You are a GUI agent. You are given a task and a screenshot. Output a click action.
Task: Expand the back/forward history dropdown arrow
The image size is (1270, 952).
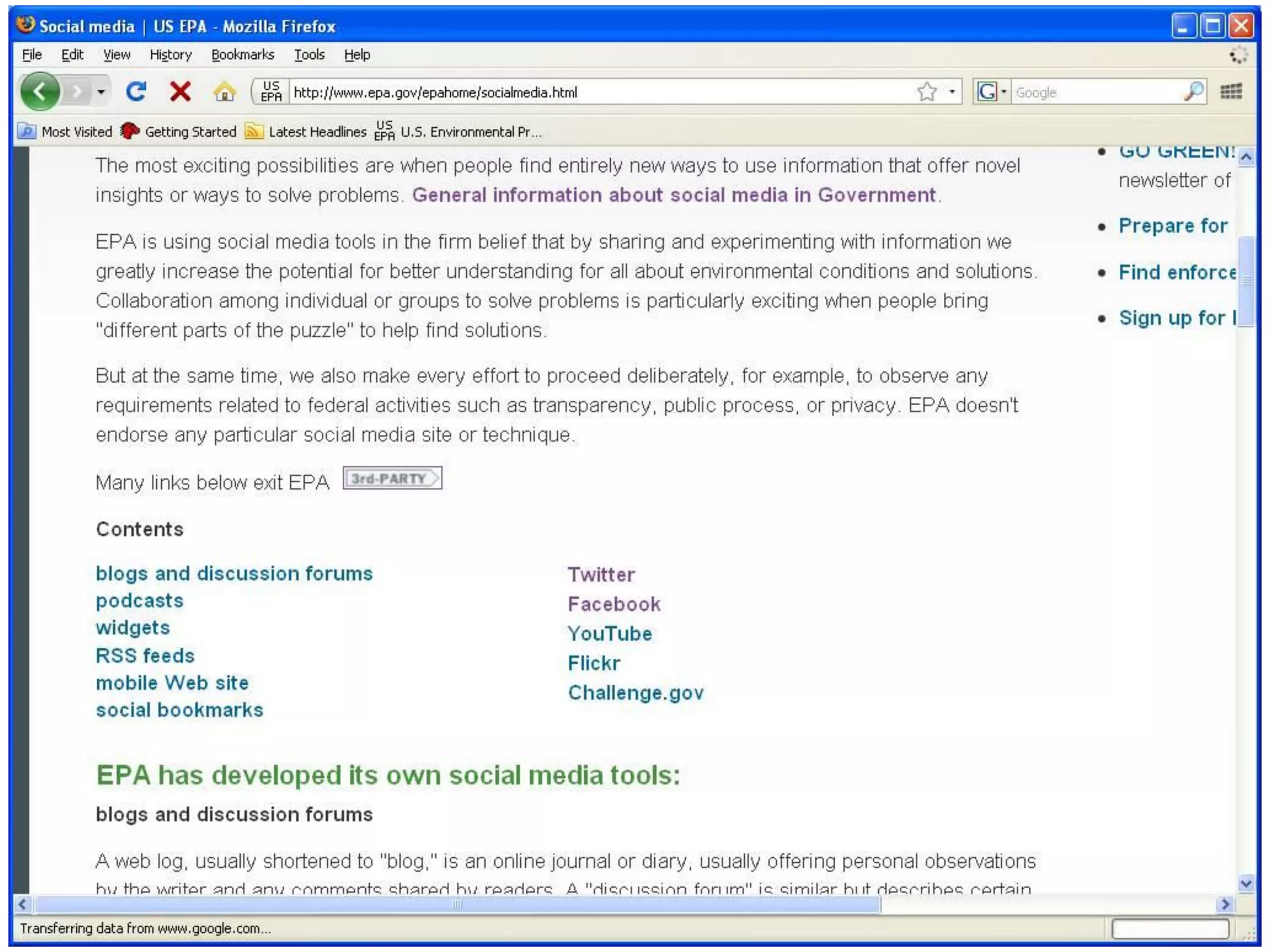101,92
